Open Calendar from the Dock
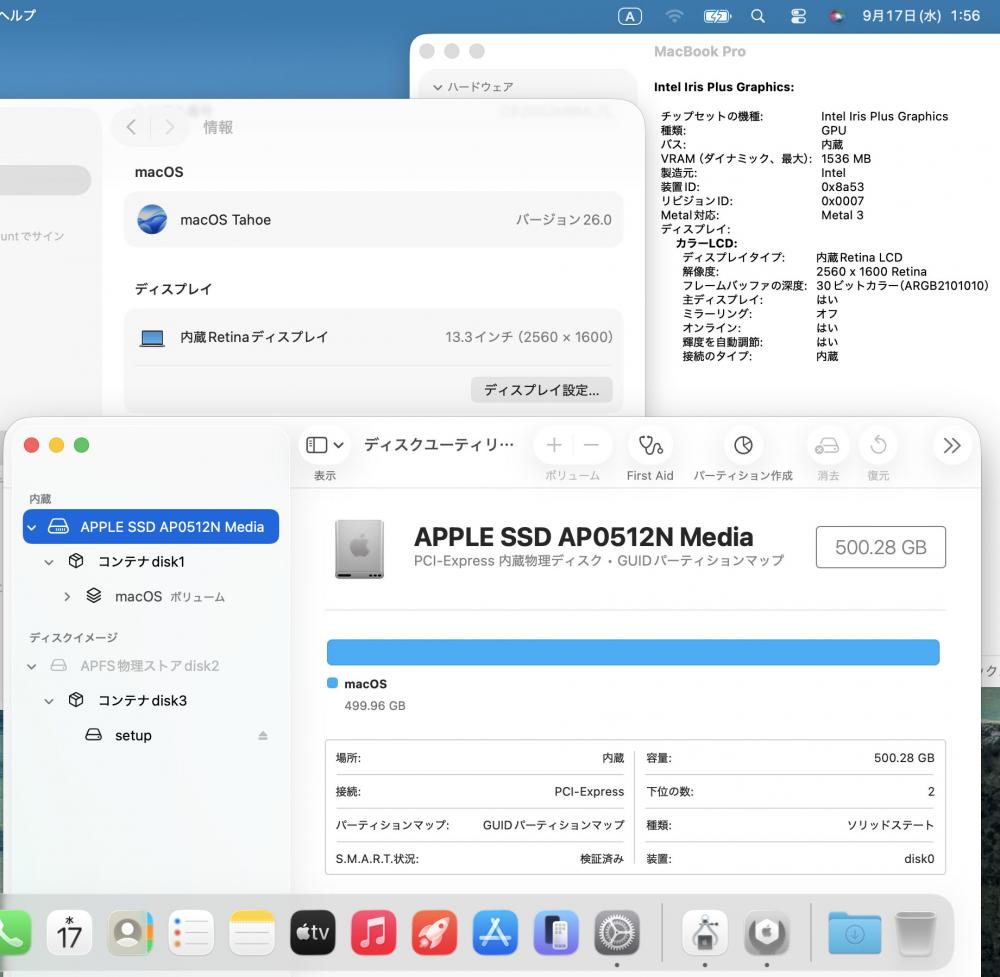This screenshot has height=977, width=1000. tap(69, 932)
